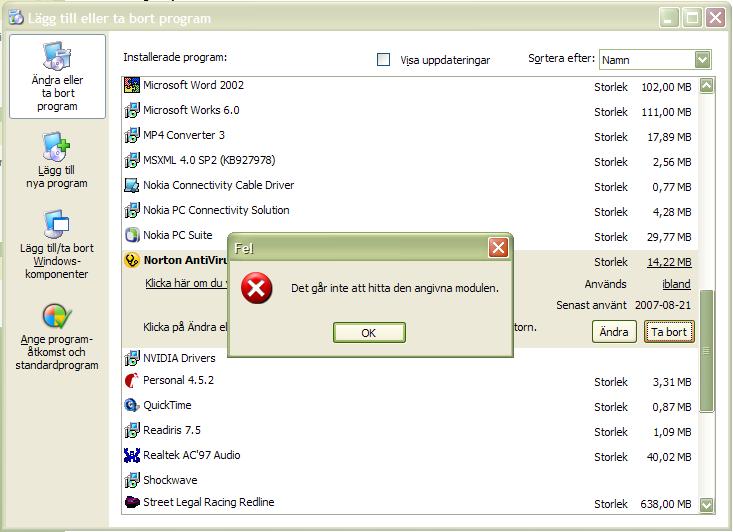Click the Shockwave icon
The height and width of the screenshot is (532, 733).
point(132,480)
